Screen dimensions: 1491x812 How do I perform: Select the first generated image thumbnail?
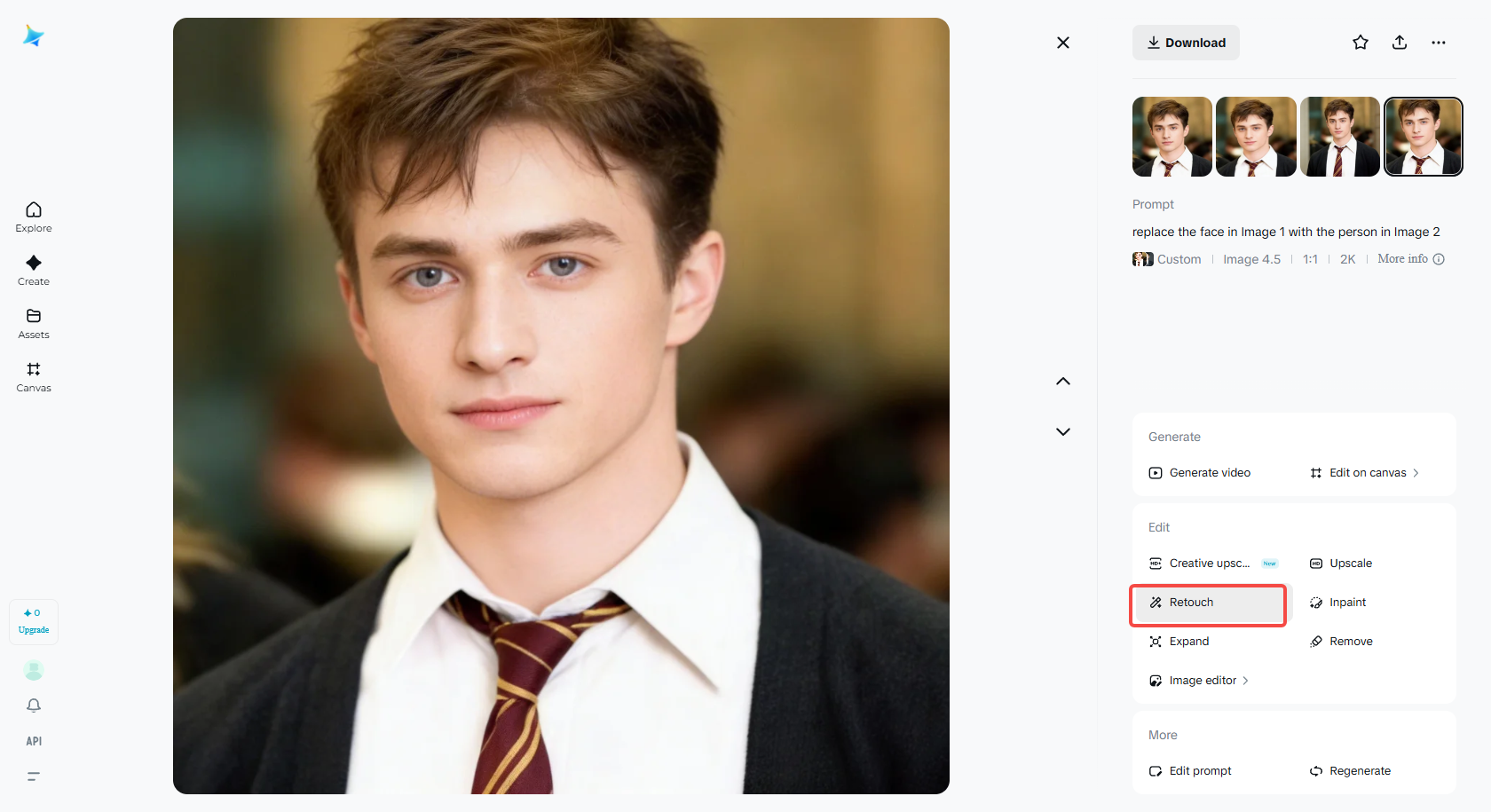pos(1171,137)
